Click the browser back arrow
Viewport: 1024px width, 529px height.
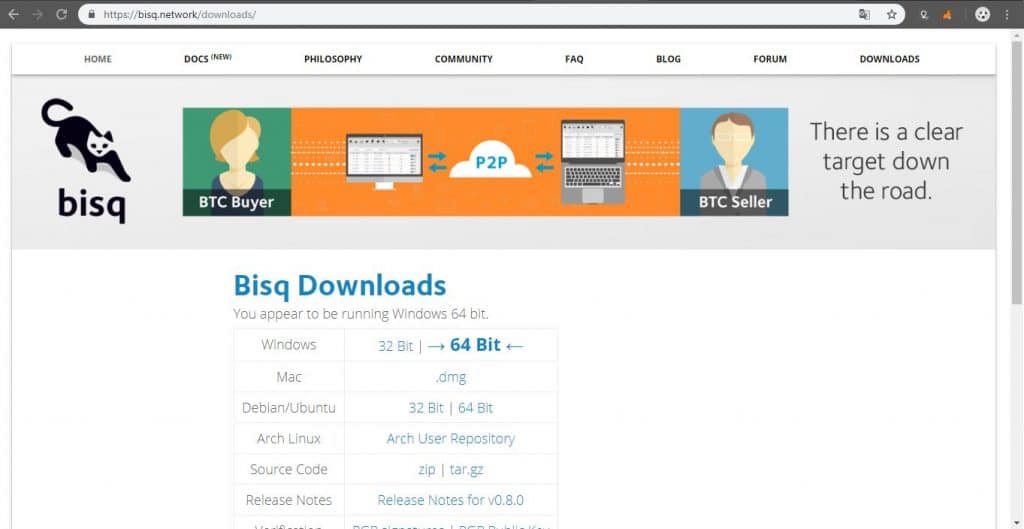pos(13,14)
